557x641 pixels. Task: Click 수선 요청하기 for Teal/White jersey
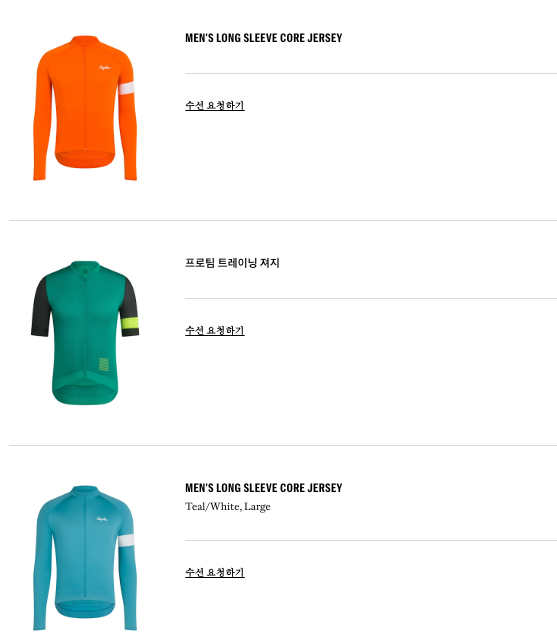point(215,572)
